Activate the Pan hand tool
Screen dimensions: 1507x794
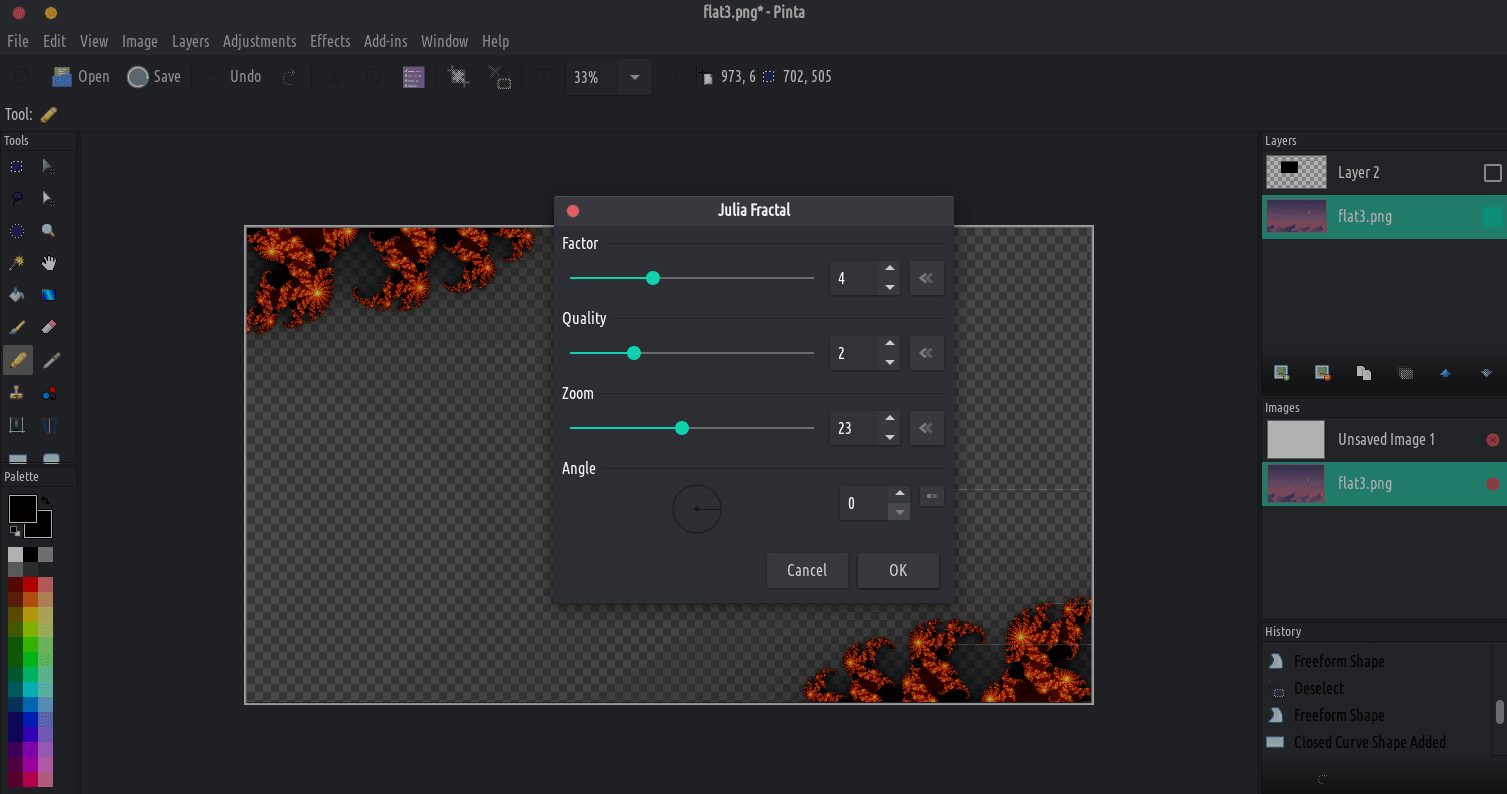pos(49,263)
